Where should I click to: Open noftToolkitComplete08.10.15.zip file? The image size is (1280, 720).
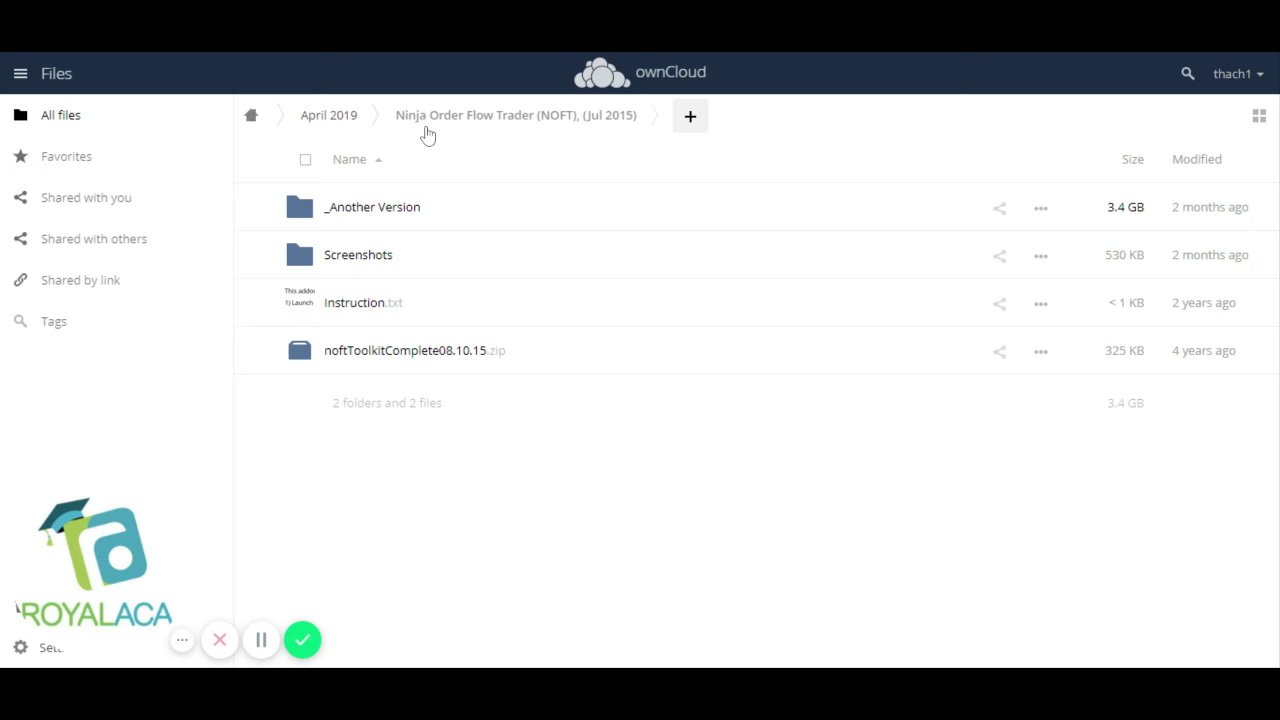coord(415,351)
